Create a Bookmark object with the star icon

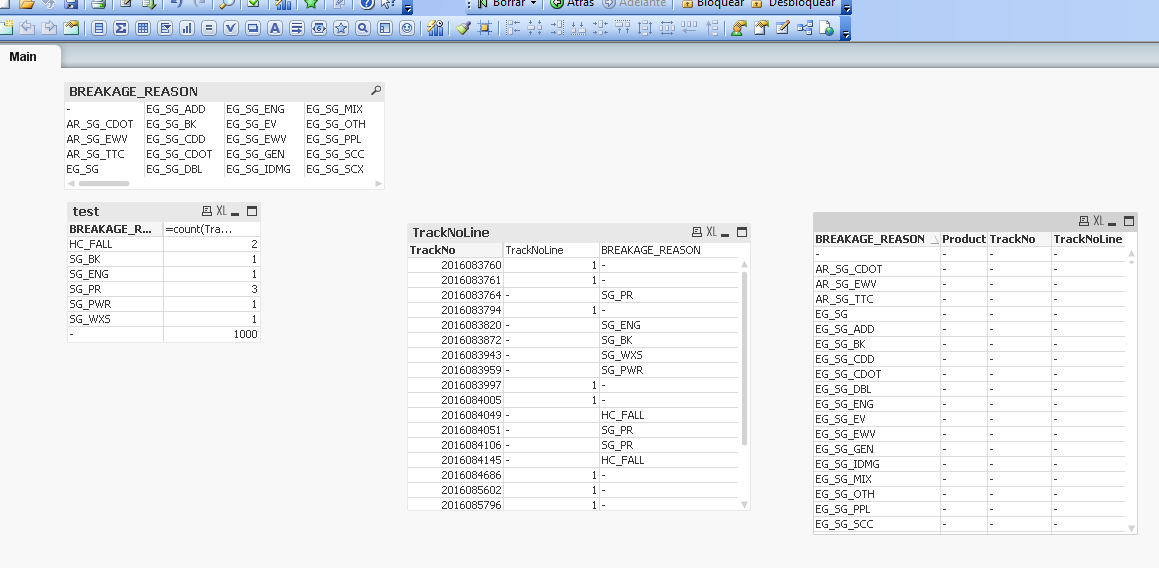(x=341, y=28)
